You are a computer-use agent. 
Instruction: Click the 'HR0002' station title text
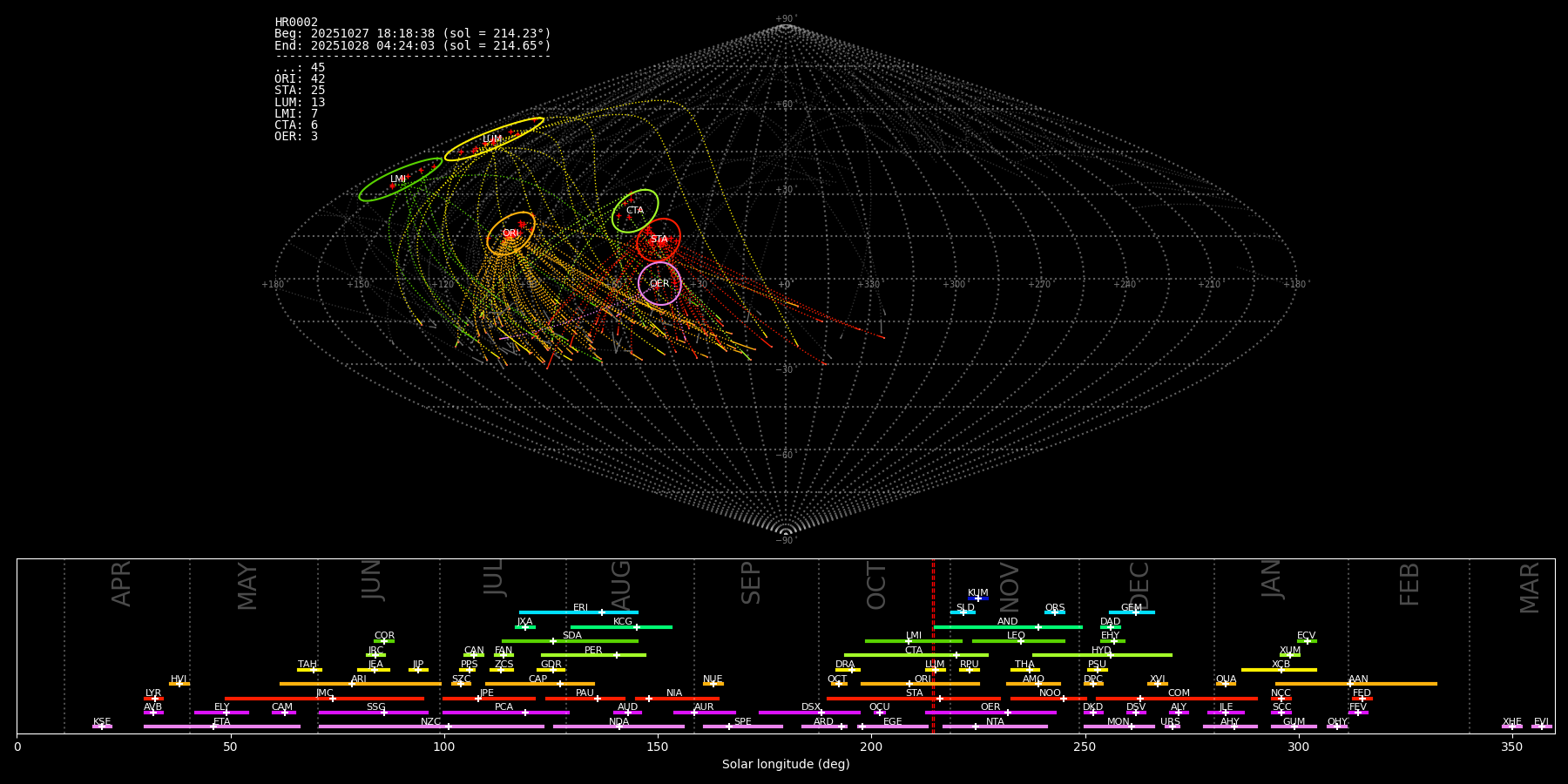296,23
